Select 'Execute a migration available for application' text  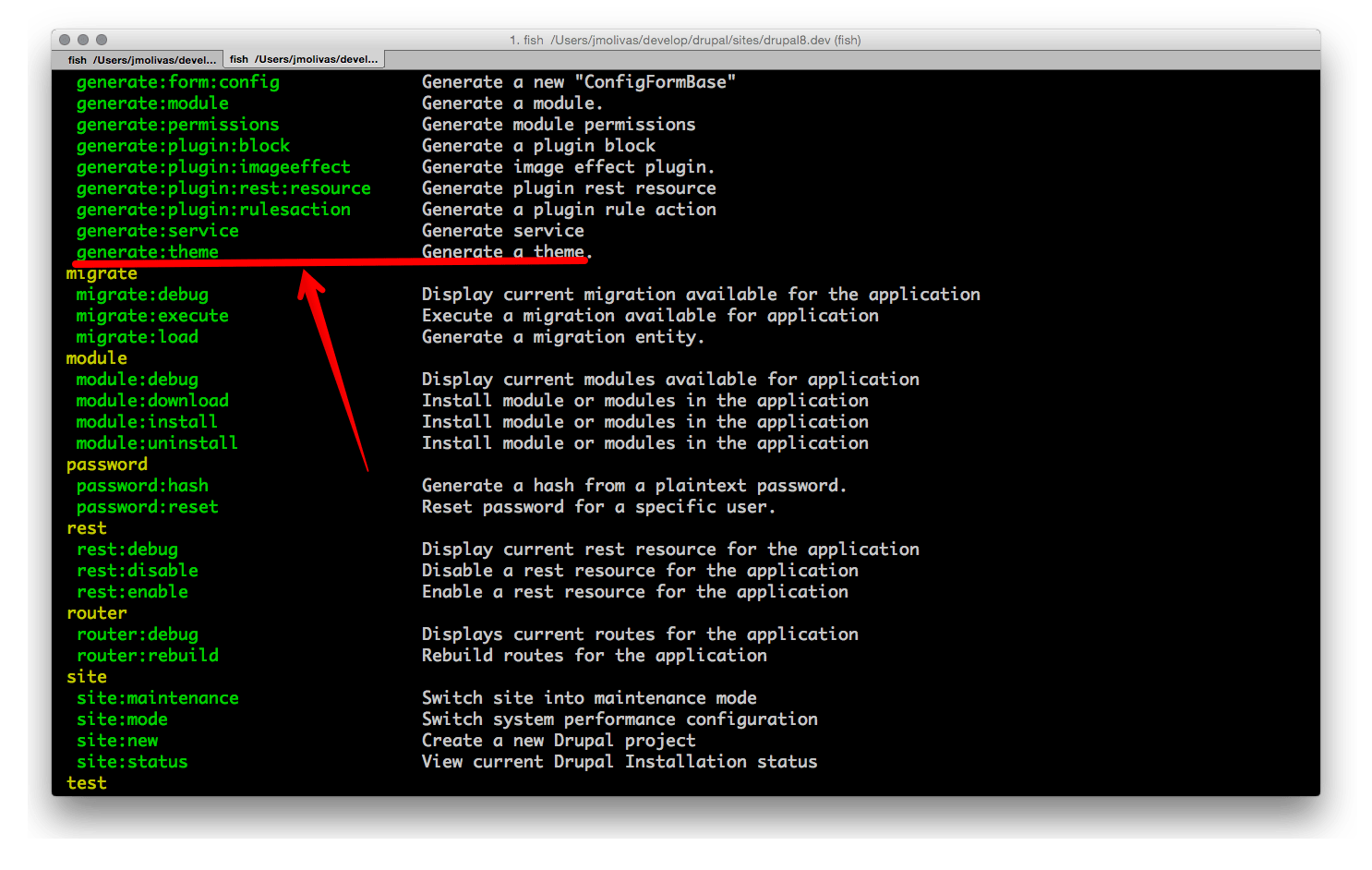tap(650, 316)
